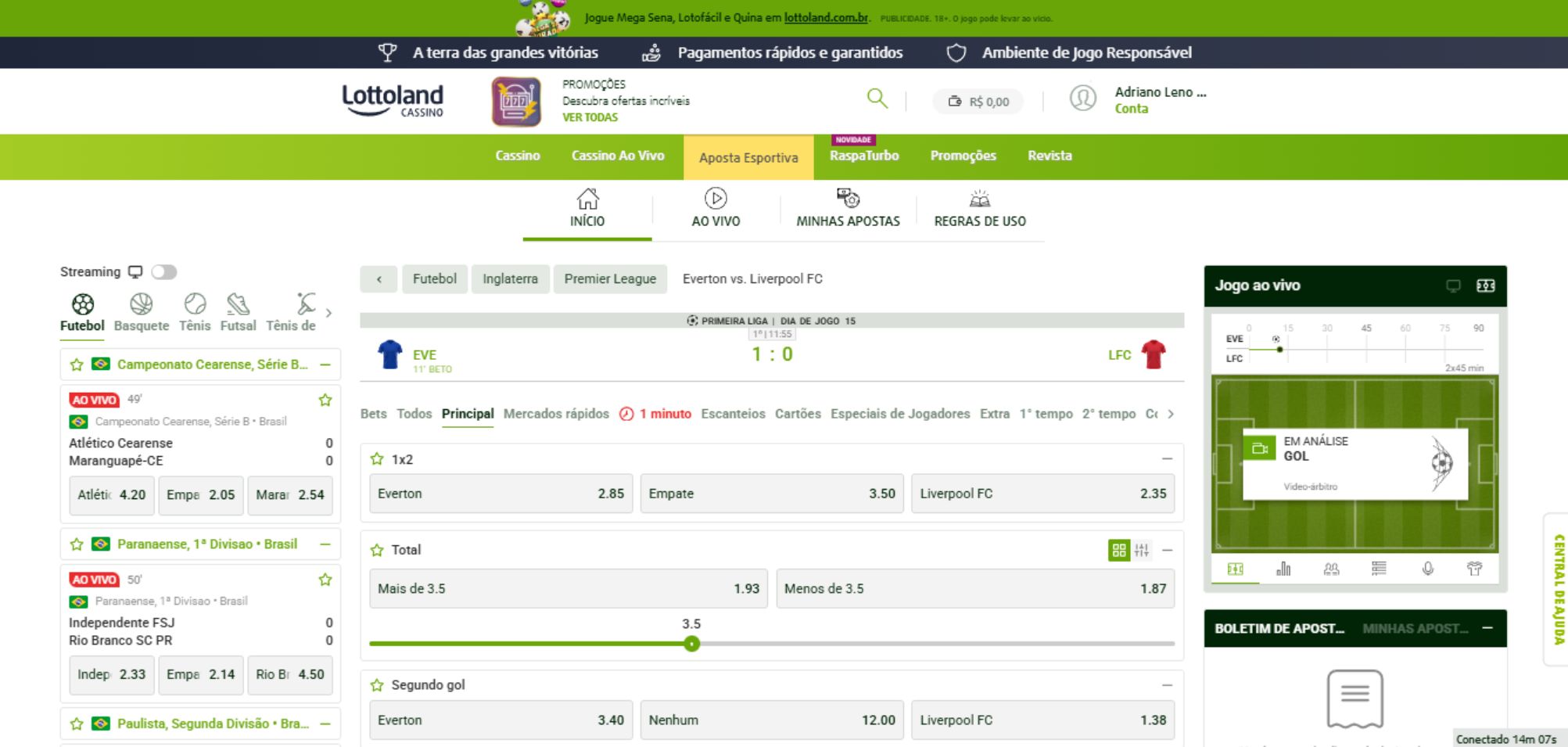Favorite the 1x2 market star
Screen dimensions: 1568x747
coord(377,460)
